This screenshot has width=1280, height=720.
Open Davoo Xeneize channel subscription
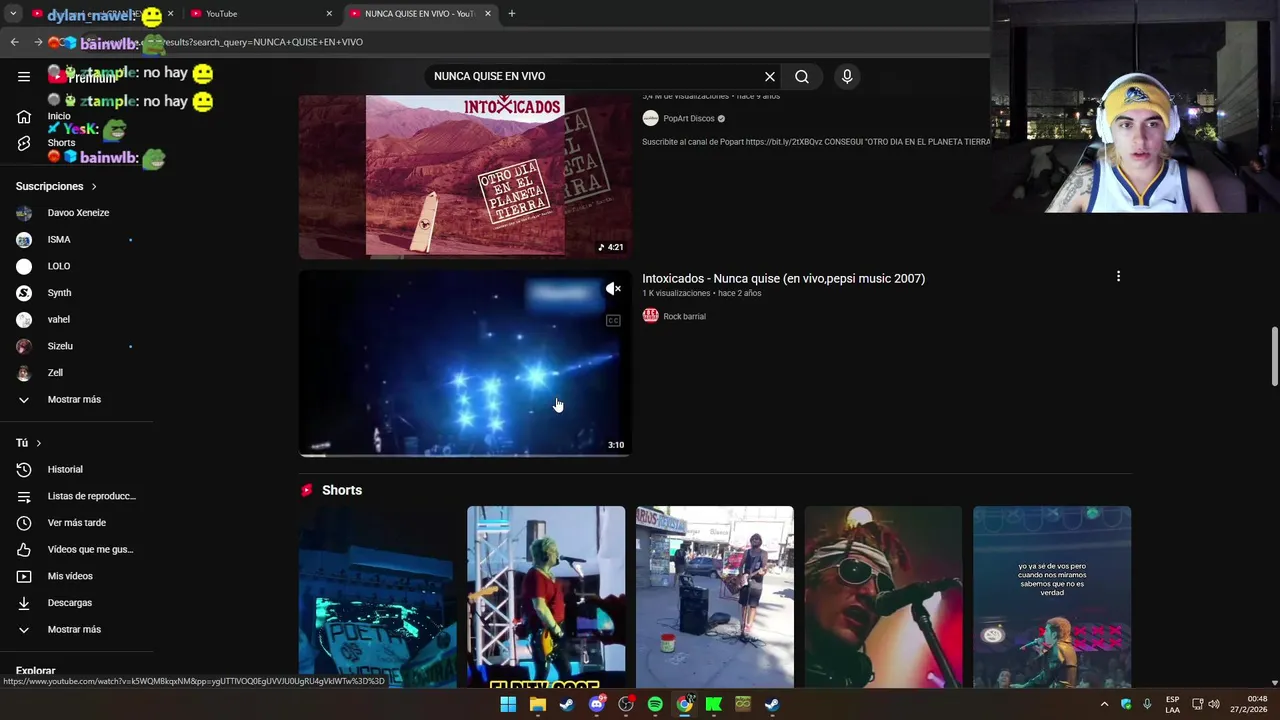click(x=76, y=212)
